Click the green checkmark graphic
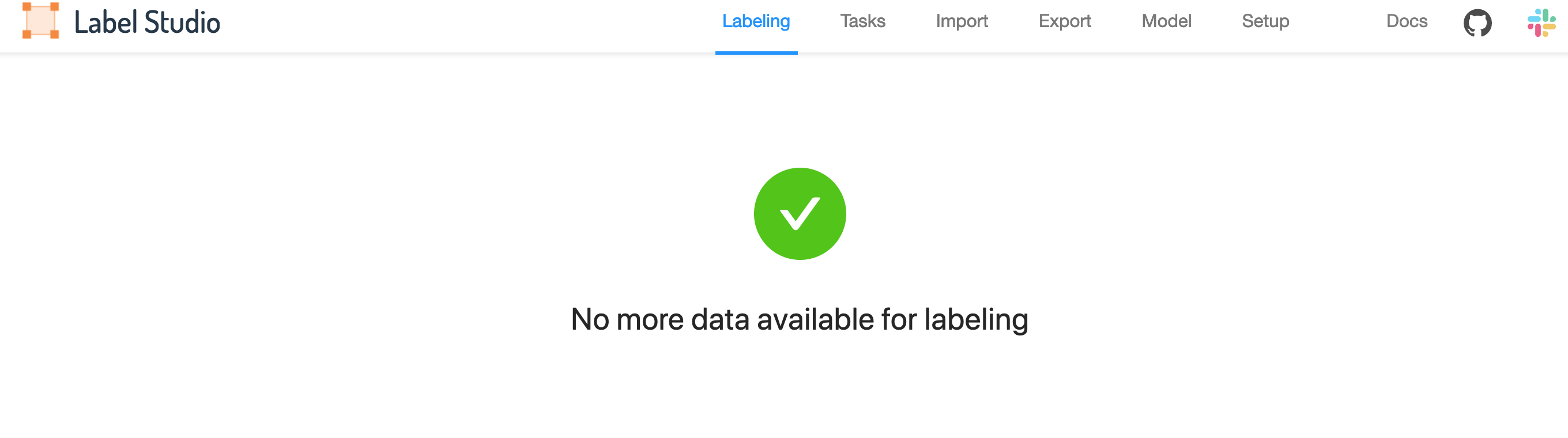This screenshot has height=438, width=1568. coord(801,214)
